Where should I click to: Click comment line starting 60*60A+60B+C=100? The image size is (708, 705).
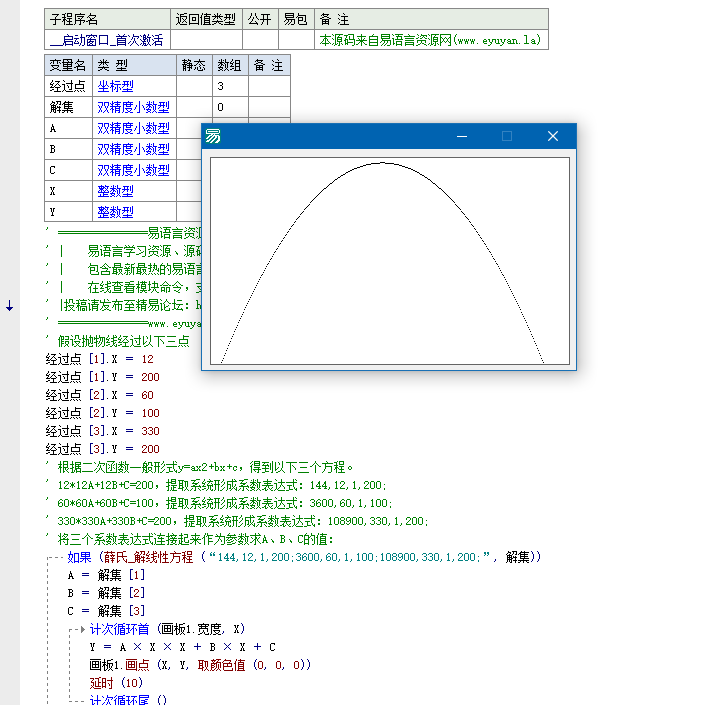point(225,504)
